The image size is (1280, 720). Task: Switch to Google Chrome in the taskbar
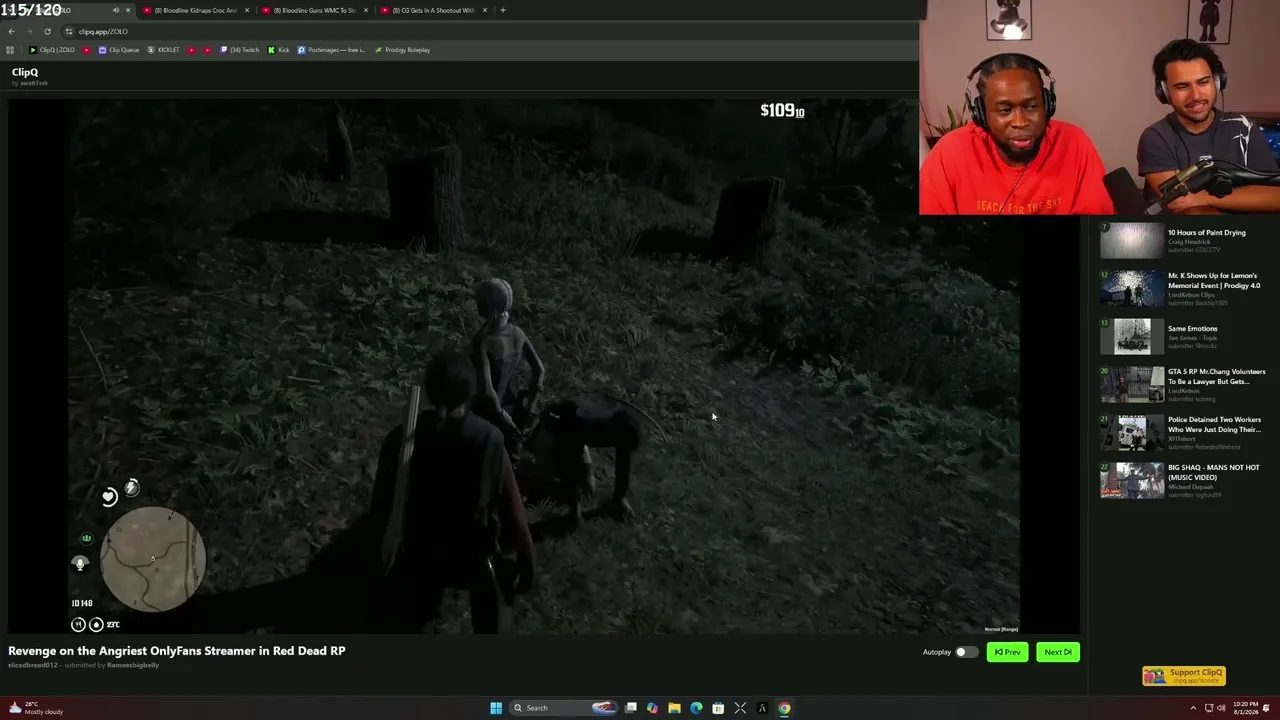[x=784, y=708]
